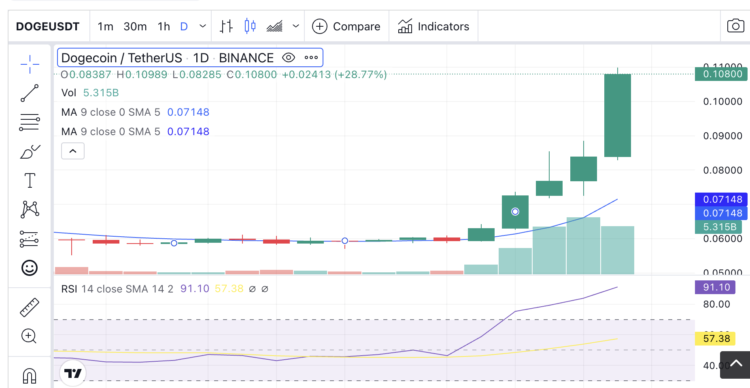
Task: Select the Vol 5.315B indicator legend
Action: (90, 93)
